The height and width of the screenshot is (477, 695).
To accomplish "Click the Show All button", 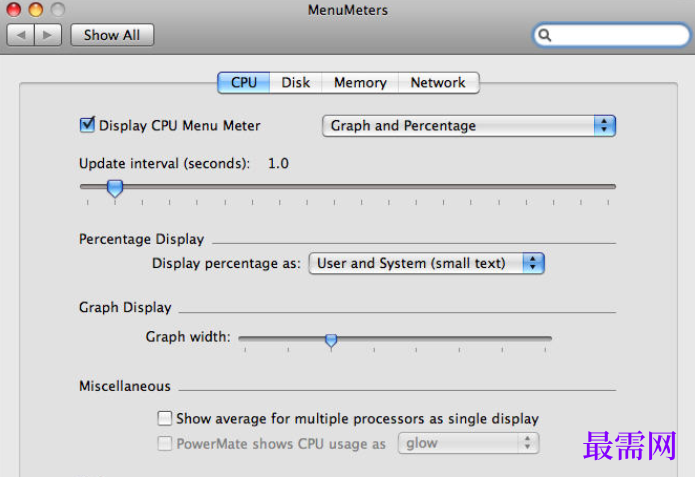I will pos(112,35).
